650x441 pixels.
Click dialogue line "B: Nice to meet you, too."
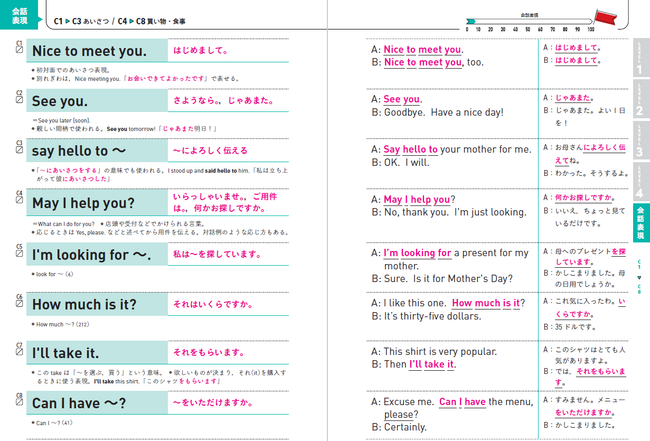[x=427, y=62]
